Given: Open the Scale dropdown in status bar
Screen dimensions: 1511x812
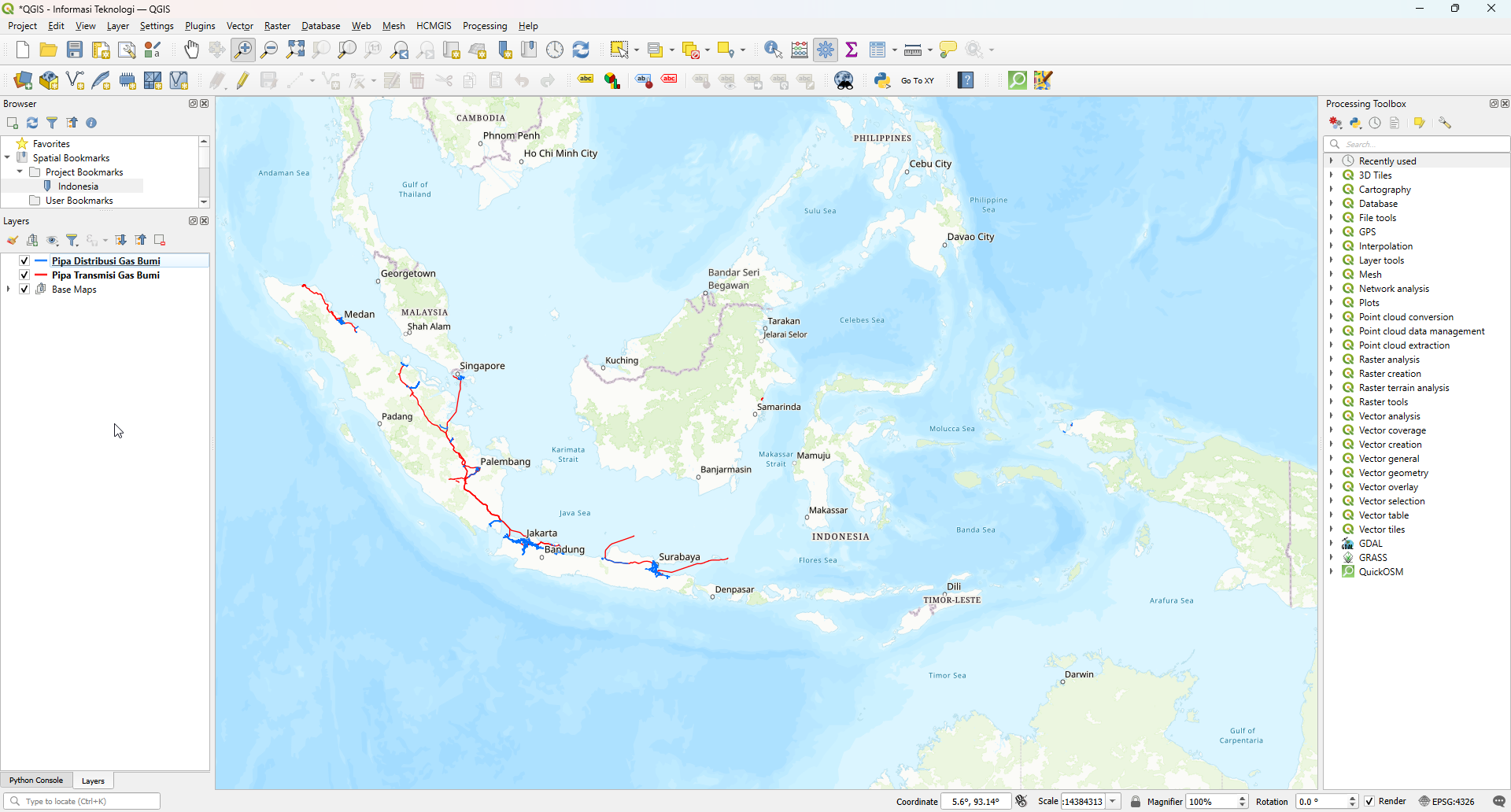Looking at the screenshot, I should point(1113,801).
